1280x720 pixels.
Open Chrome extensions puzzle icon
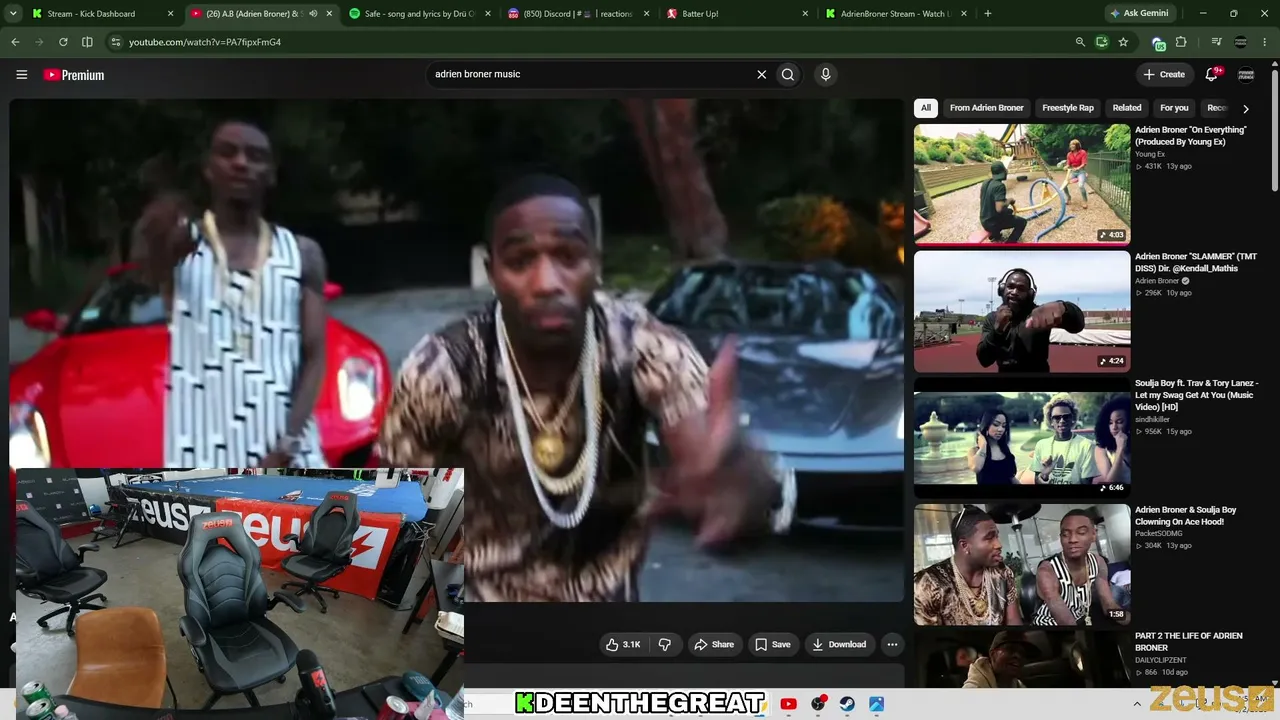(1181, 42)
